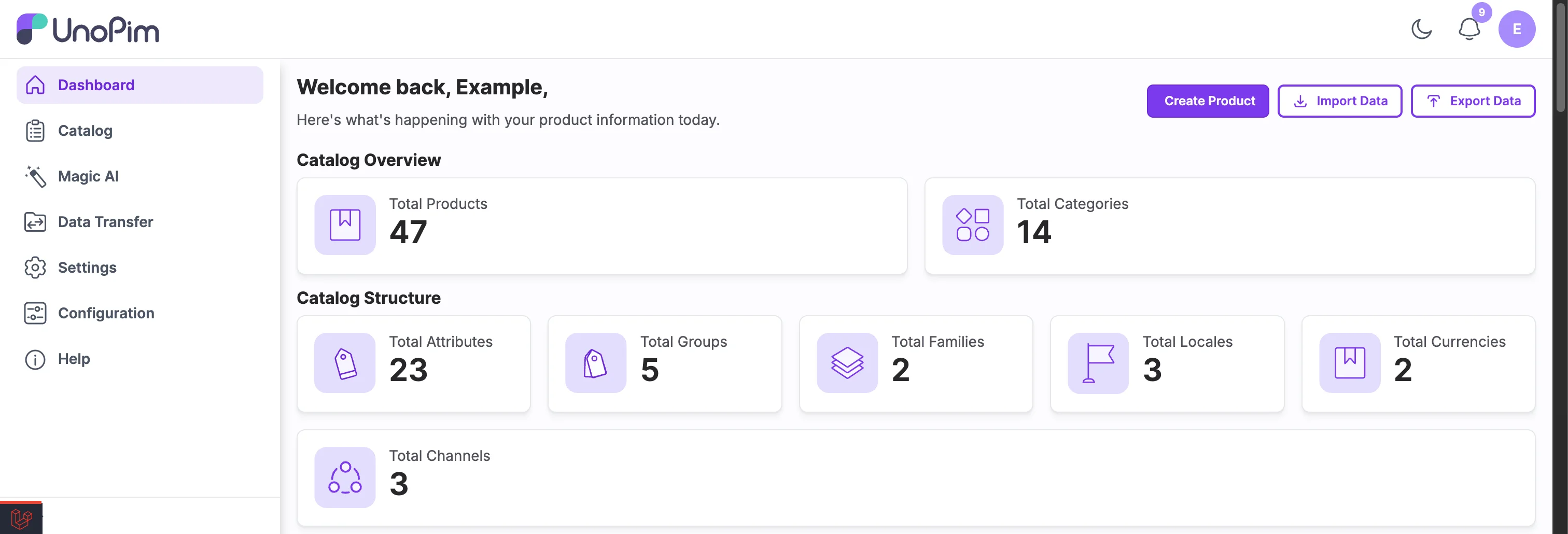Click the Create Product button
This screenshot has height=534, width=1568.
coord(1208,101)
